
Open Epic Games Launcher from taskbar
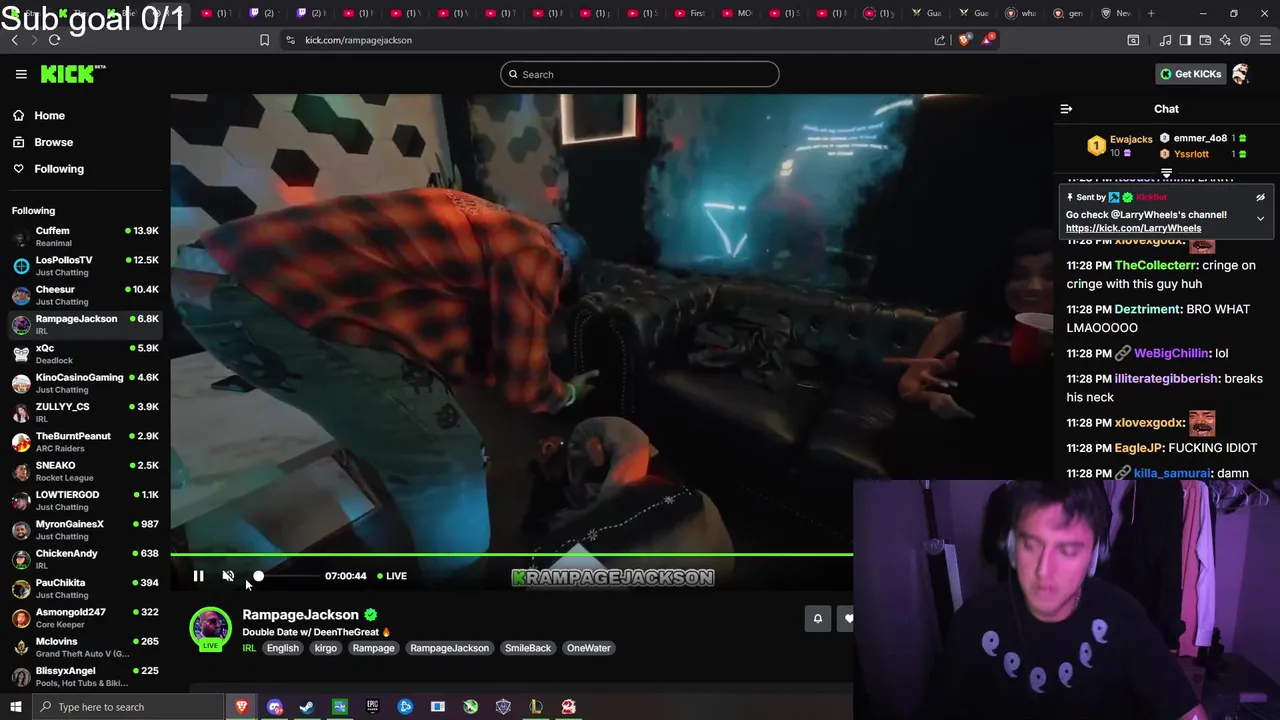coord(372,707)
